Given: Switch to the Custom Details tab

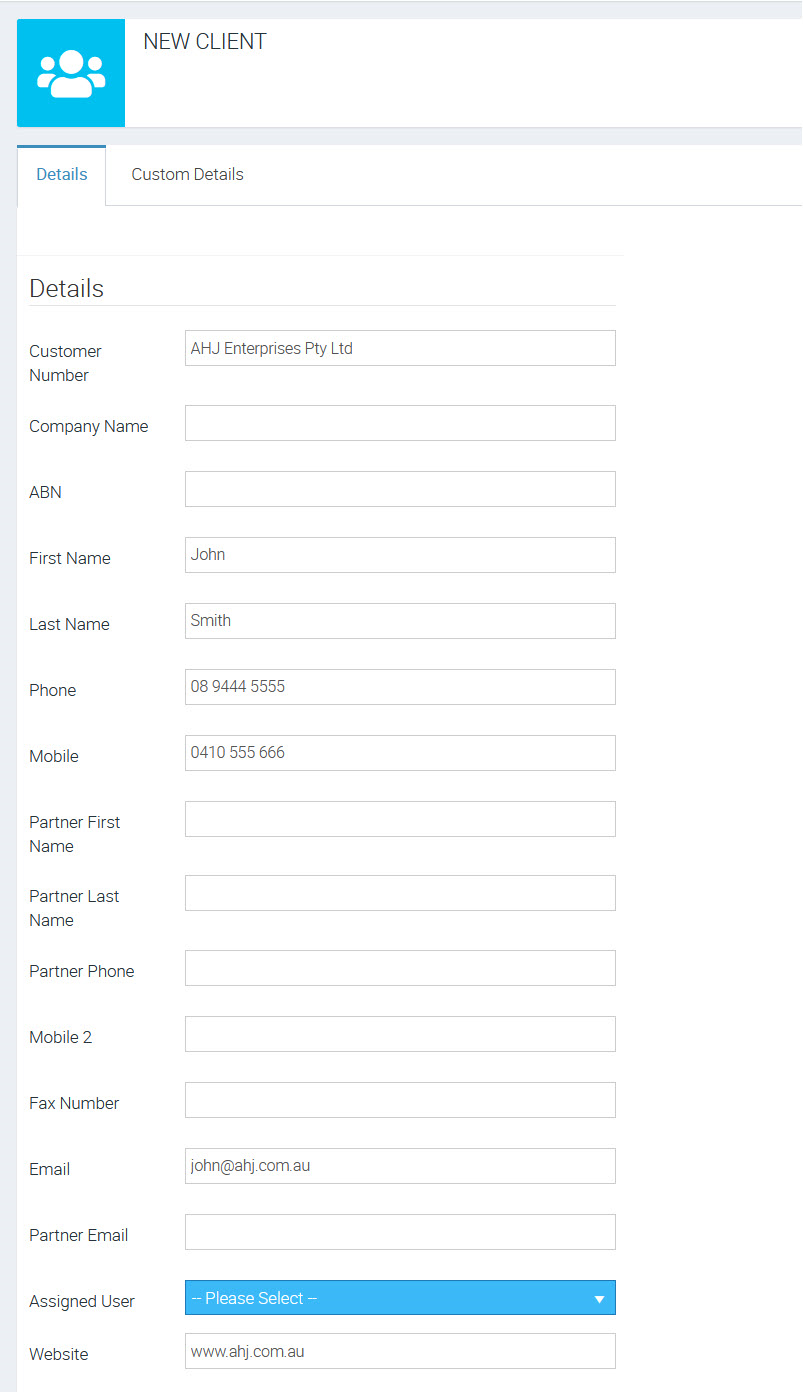Looking at the screenshot, I should 187,174.
